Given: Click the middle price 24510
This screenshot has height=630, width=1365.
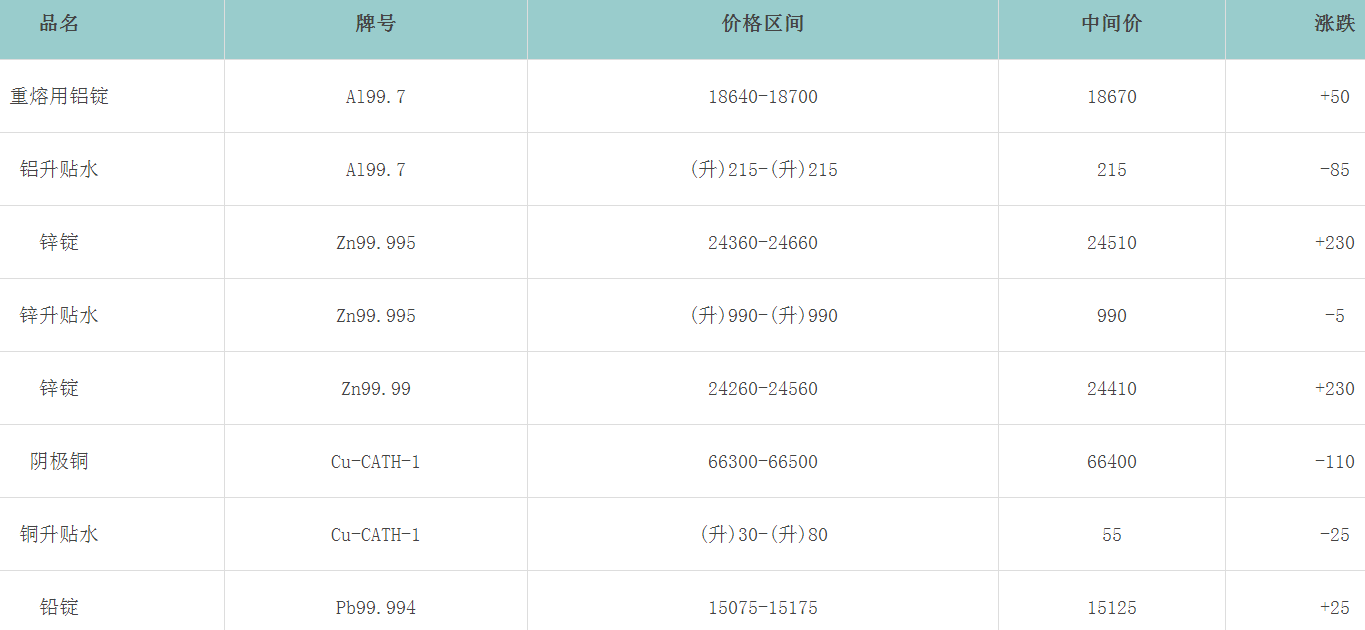Looking at the screenshot, I should click(x=1111, y=243).
